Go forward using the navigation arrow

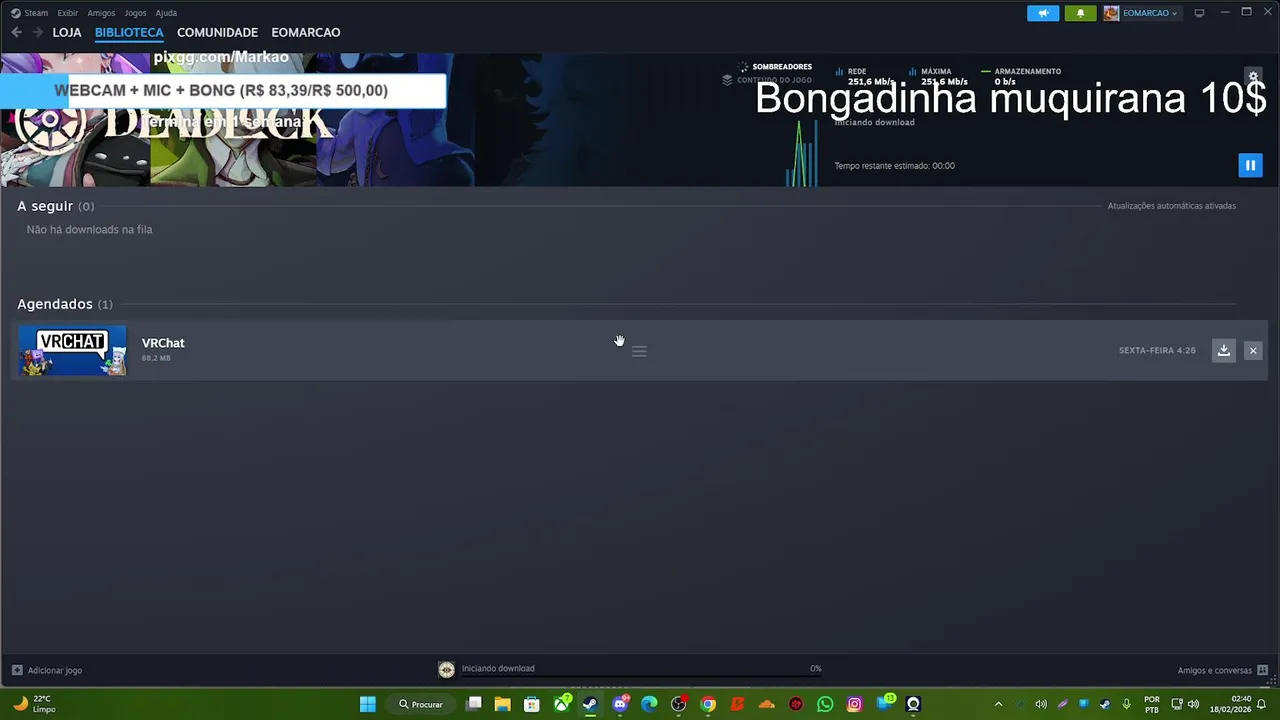[x=37, y=32]
